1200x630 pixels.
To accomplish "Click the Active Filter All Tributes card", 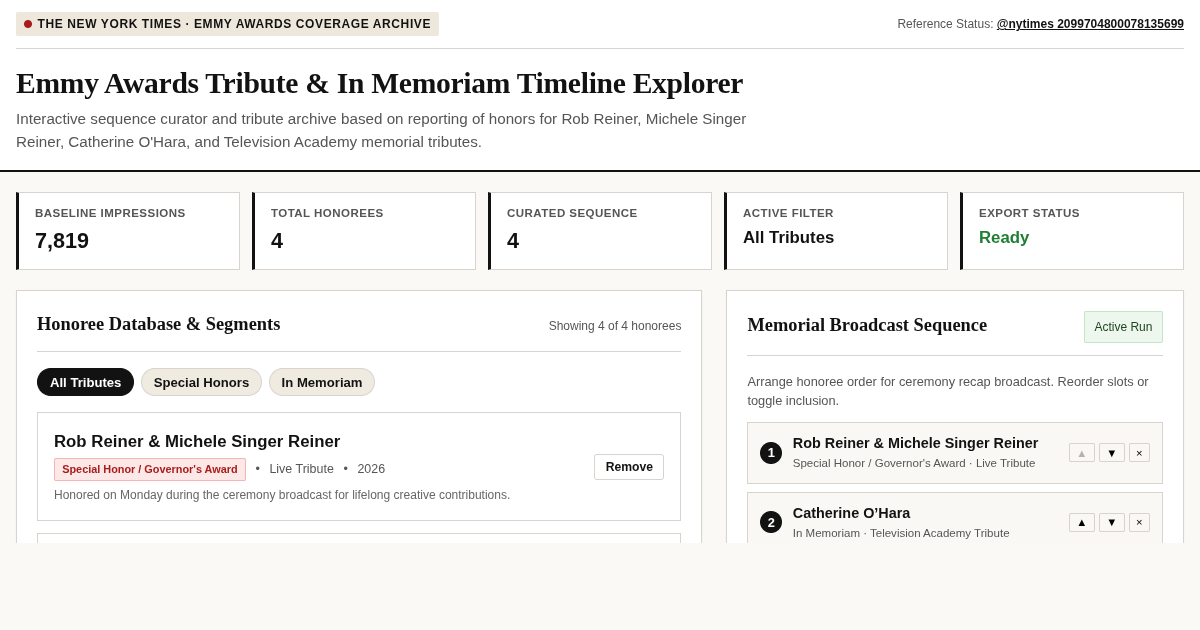I will (836, 231).
